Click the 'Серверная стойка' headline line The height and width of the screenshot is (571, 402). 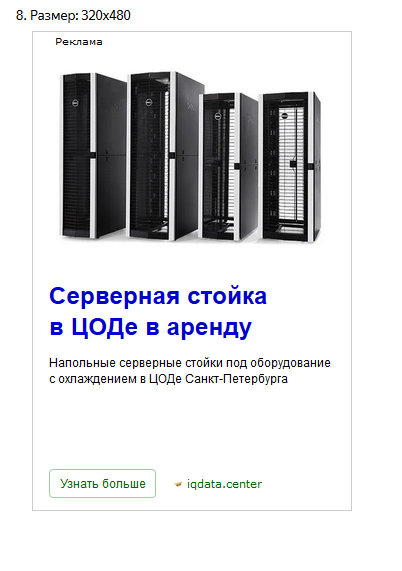coord(158,296)
